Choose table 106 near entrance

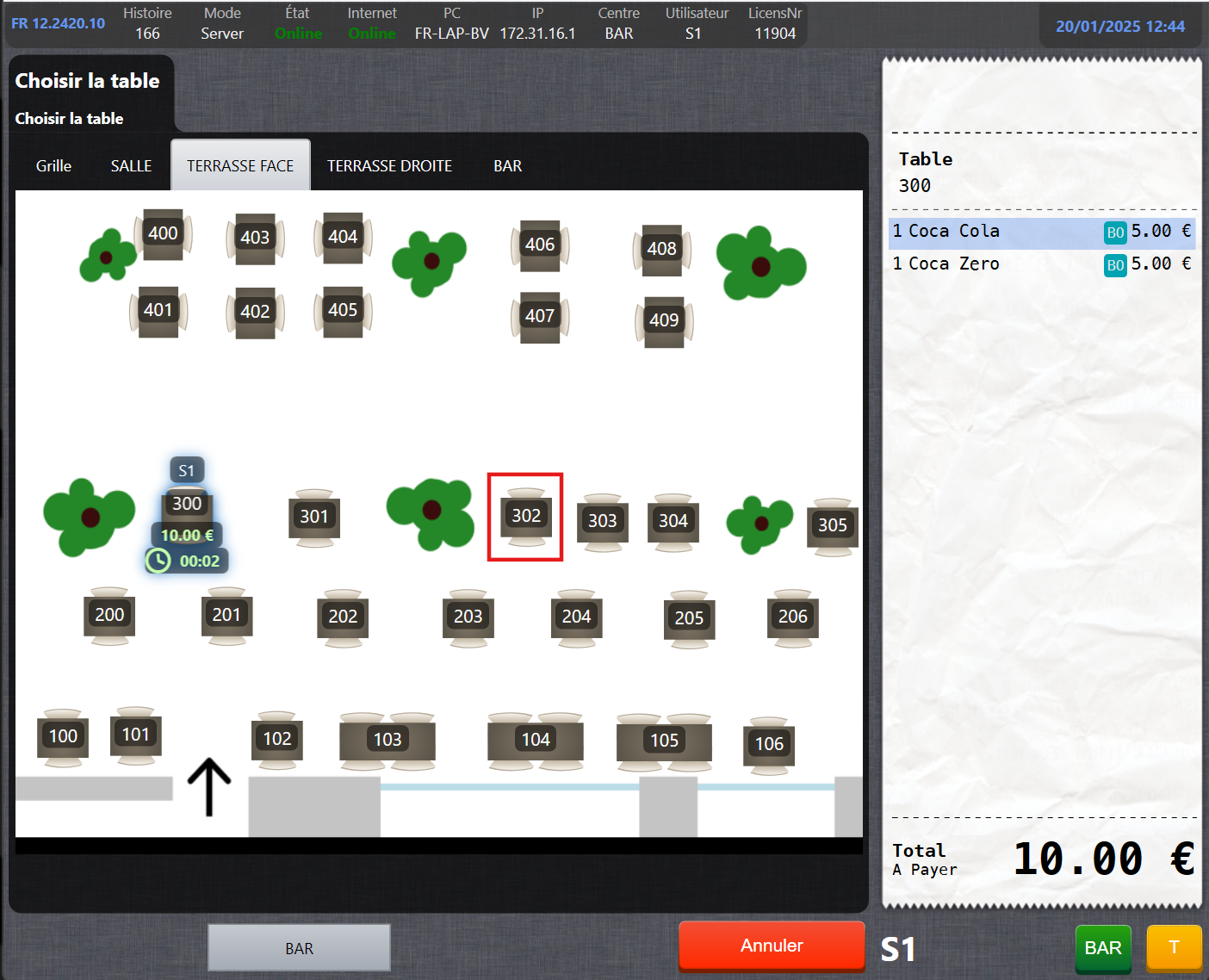(x=769, y=744)
